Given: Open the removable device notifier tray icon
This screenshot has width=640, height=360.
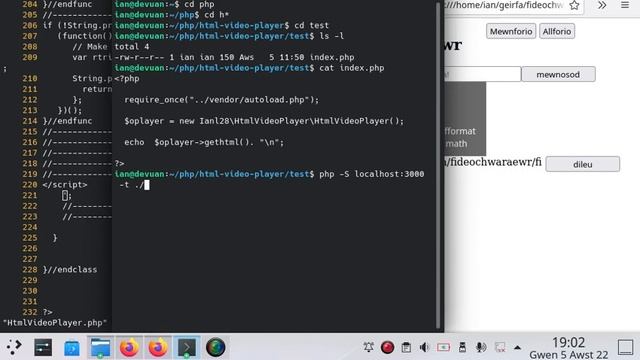Looking at the screenshot, I should [x=462, y=347].
